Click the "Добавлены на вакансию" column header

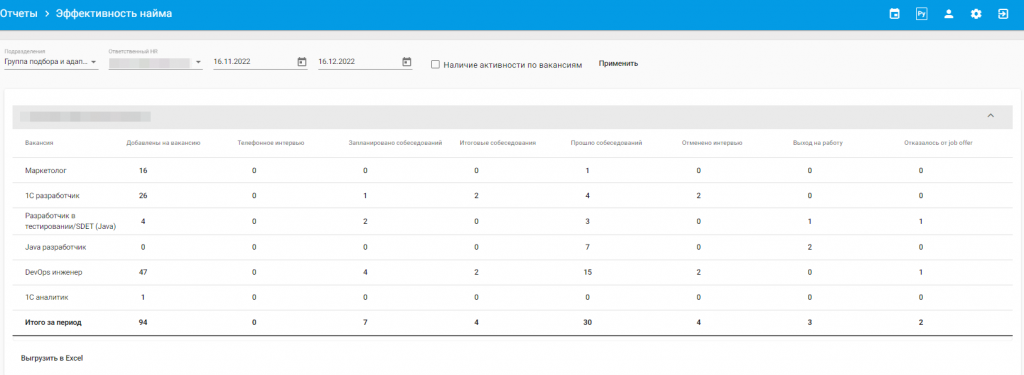coord(163,142)
